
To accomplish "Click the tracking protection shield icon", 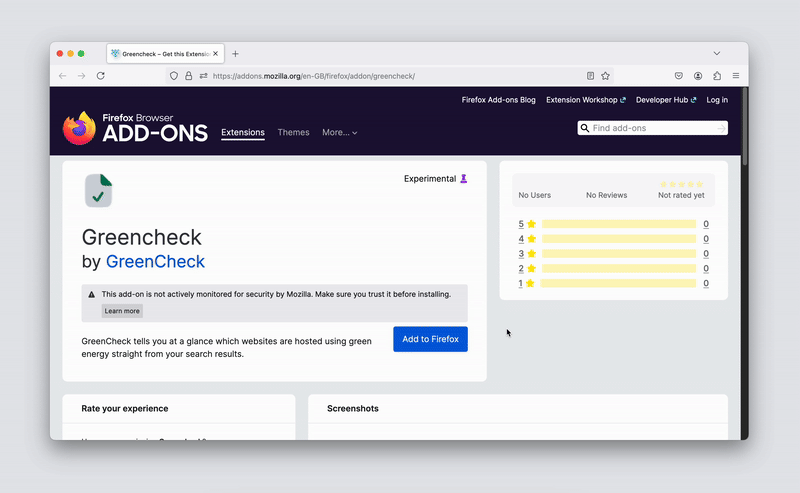I will click(174, 76).
